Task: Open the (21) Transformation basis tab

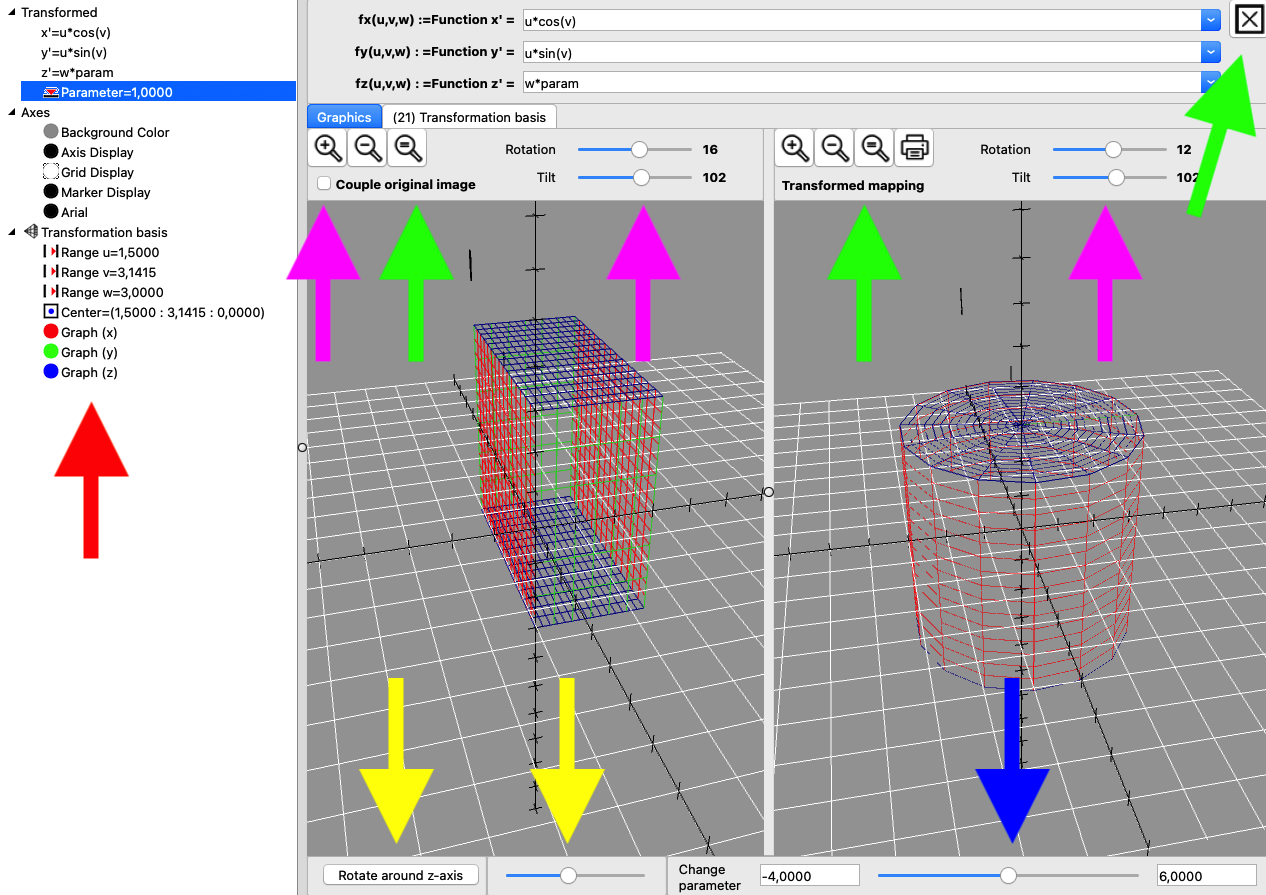Action: tap(469, 117)
